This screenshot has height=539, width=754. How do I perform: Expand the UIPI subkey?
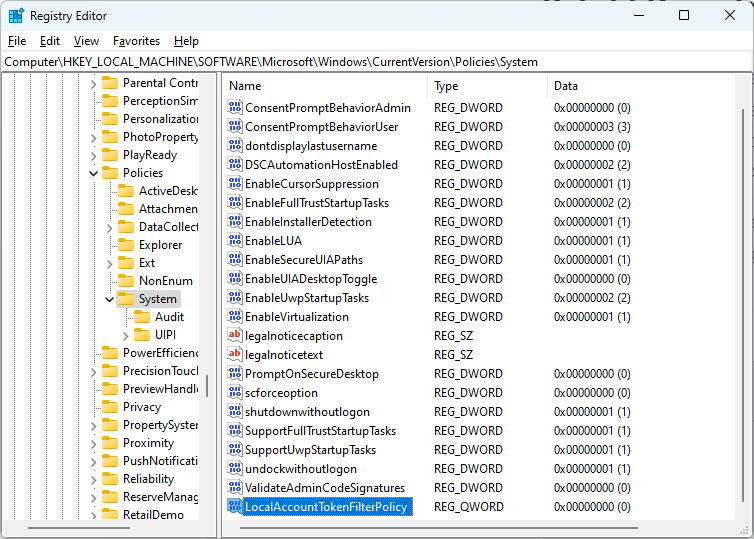tap(125, 335)
